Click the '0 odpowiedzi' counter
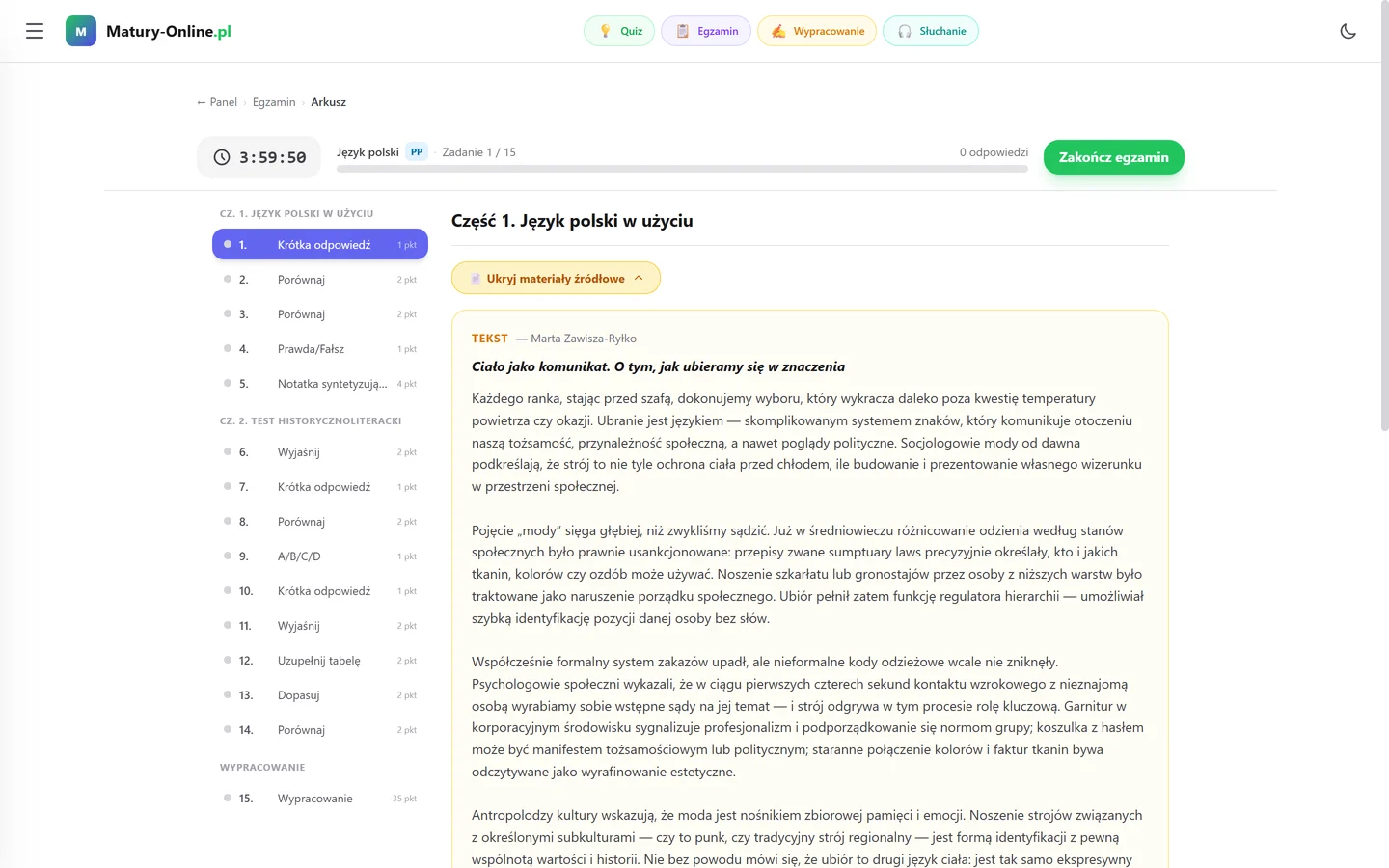The width and height of the screenshot is (1389, 868). coord(994,152)
